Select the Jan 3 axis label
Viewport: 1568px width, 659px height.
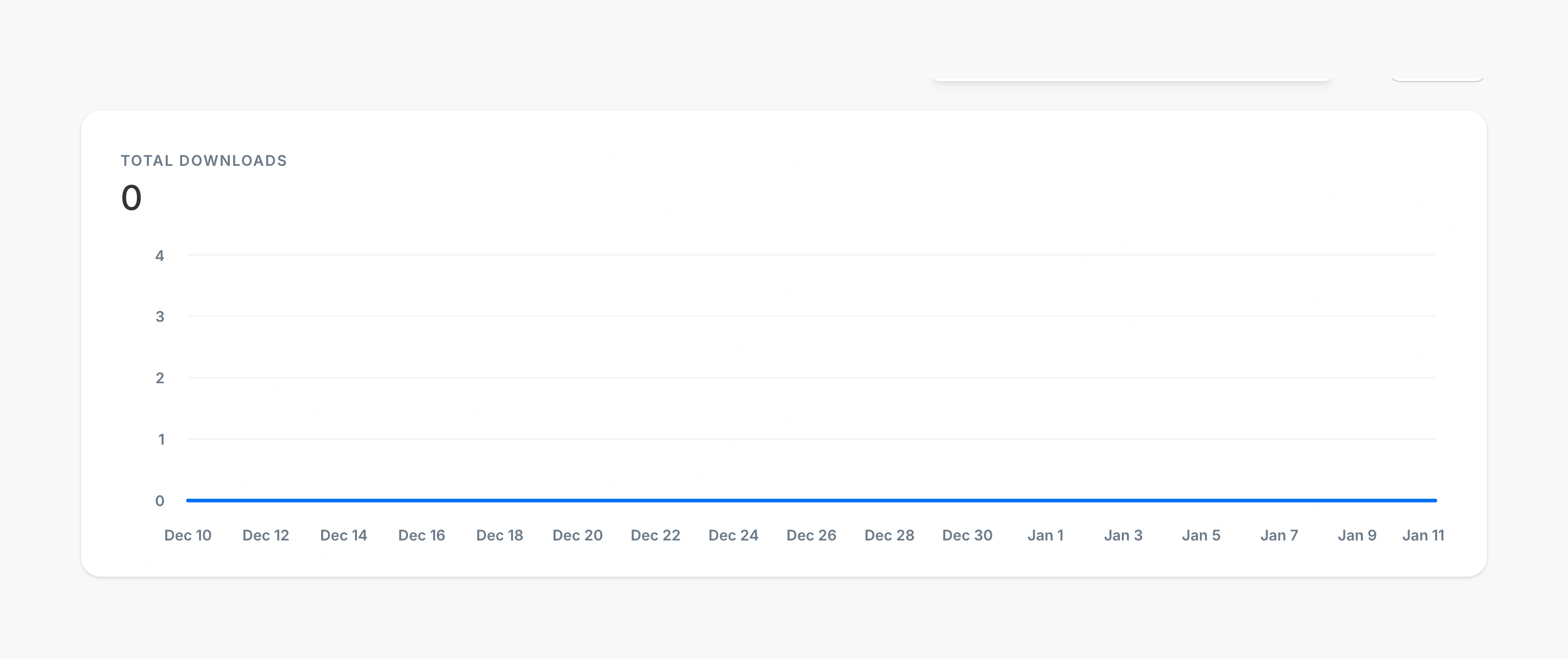coord(1123,536)
